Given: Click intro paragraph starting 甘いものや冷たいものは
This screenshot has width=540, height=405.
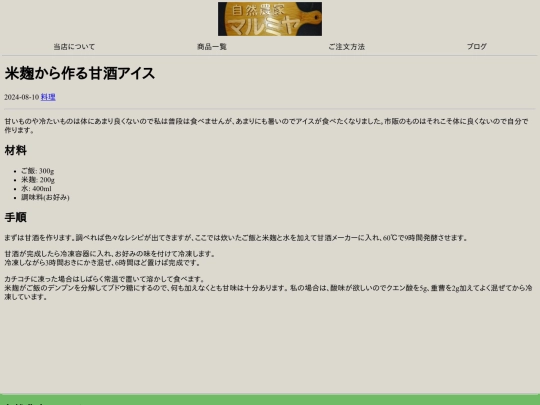Looking at the screenshot, I should (266, 126).
